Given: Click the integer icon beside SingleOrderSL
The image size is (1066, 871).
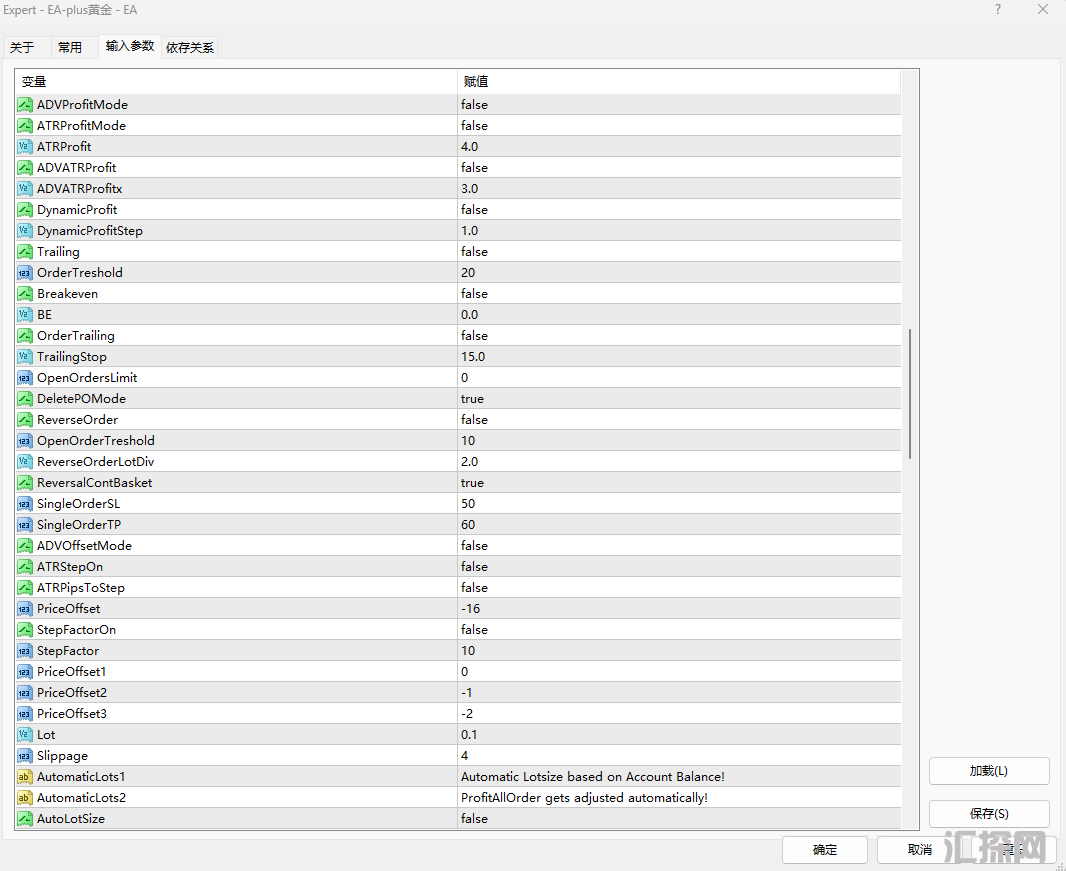Looking at the screenshot, I should (x=25, y=504).
